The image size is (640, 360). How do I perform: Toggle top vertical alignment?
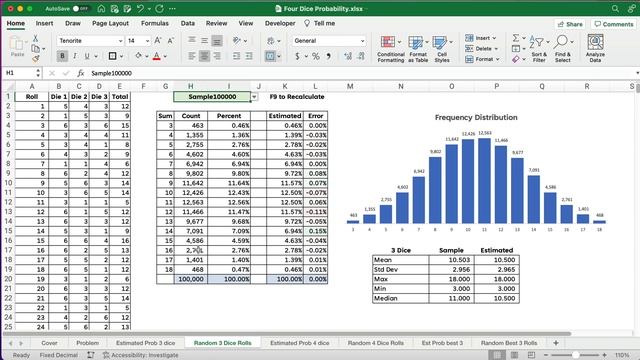pos(191,40)
